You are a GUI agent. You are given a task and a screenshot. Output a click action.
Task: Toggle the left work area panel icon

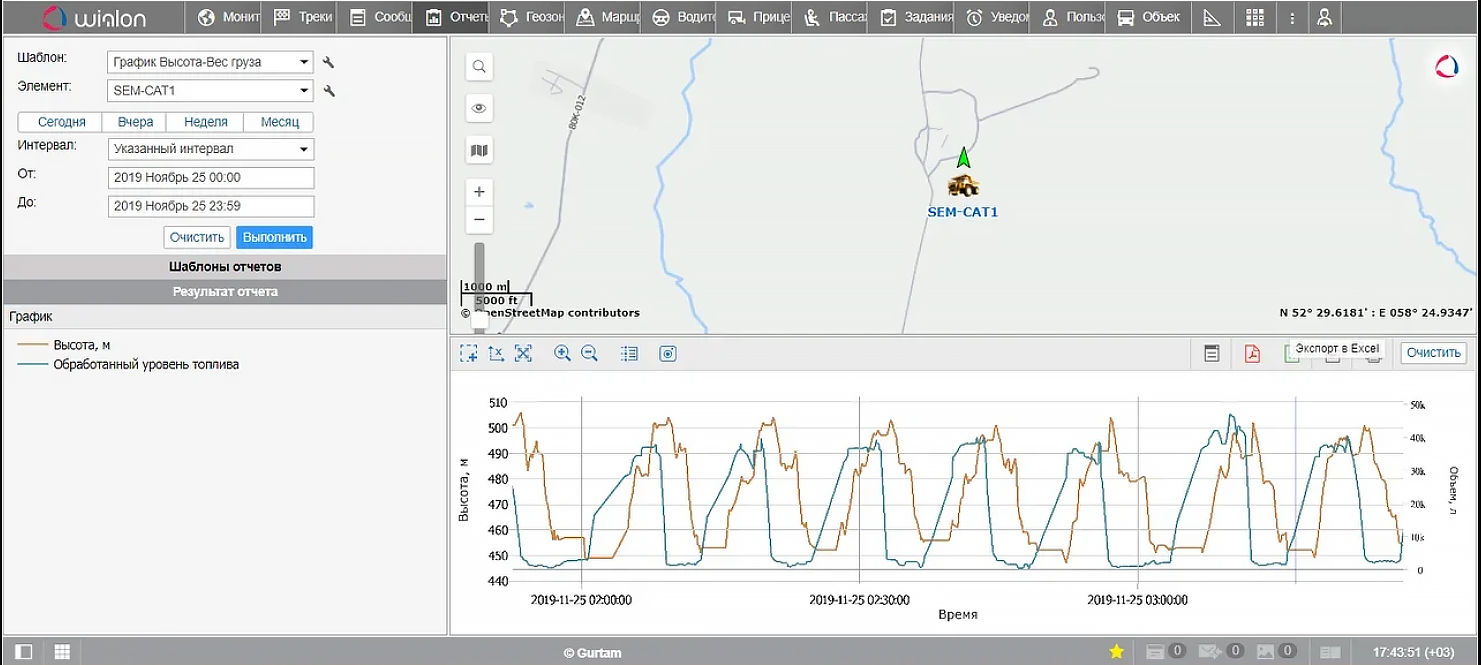tap(24, 652)
